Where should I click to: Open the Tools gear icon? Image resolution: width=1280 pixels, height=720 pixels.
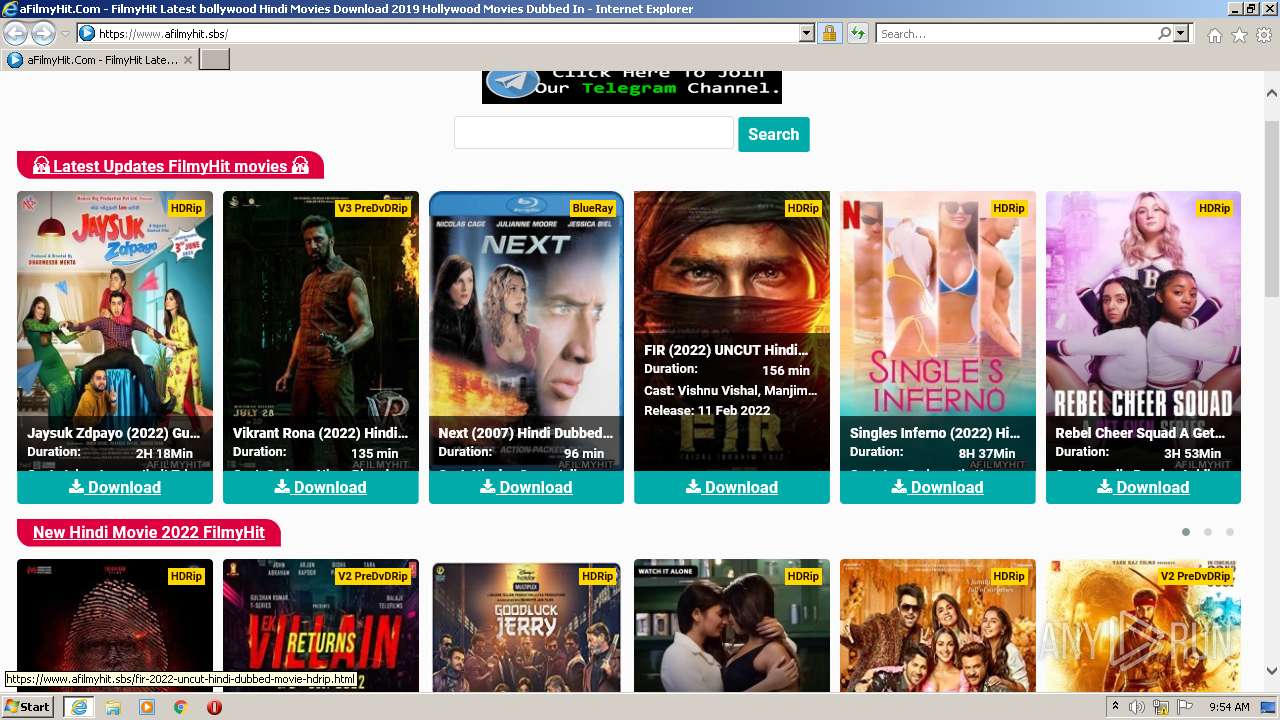(1264, 35)
